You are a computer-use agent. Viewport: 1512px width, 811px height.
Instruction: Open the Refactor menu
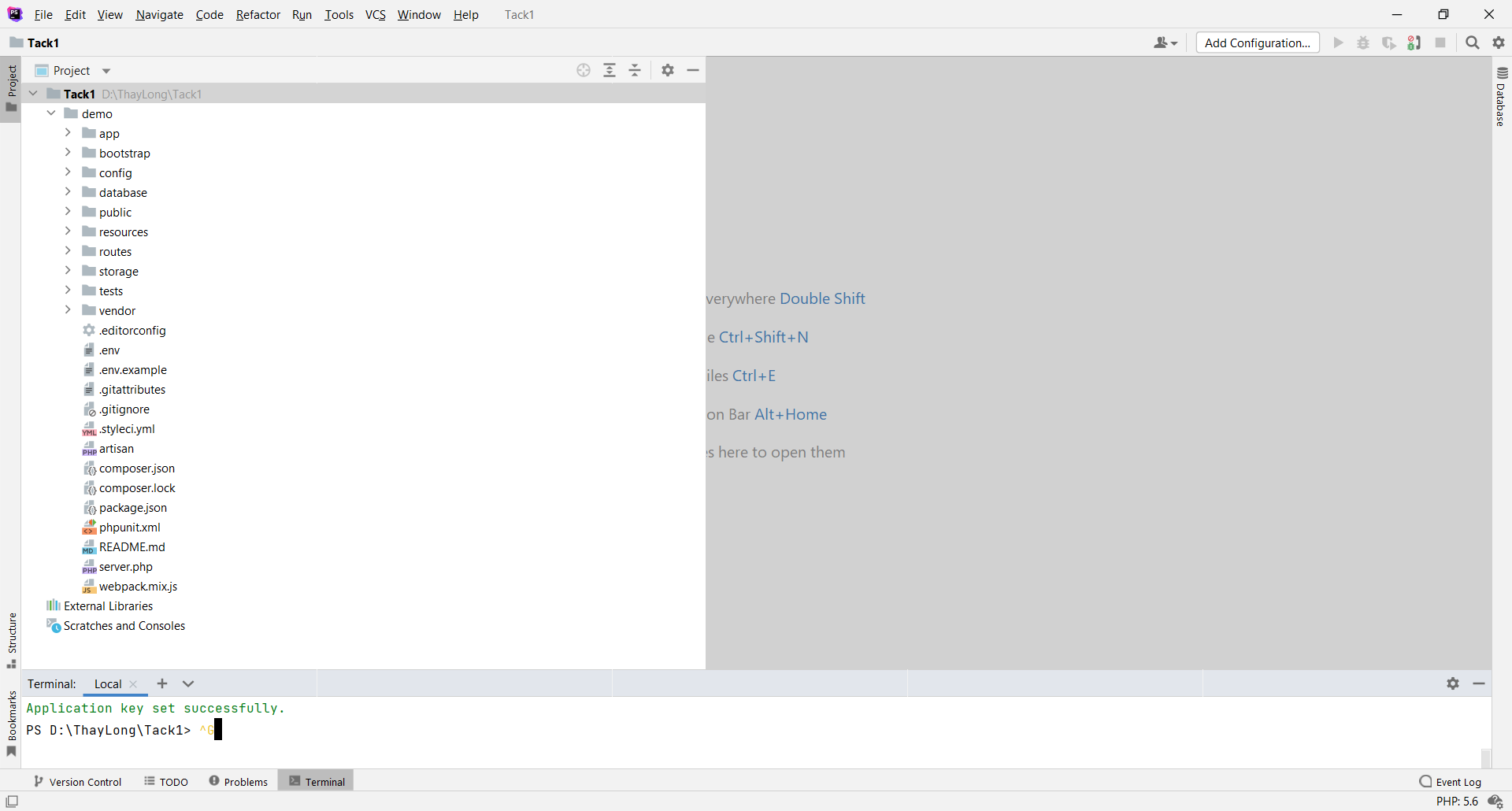coord(258,14)
